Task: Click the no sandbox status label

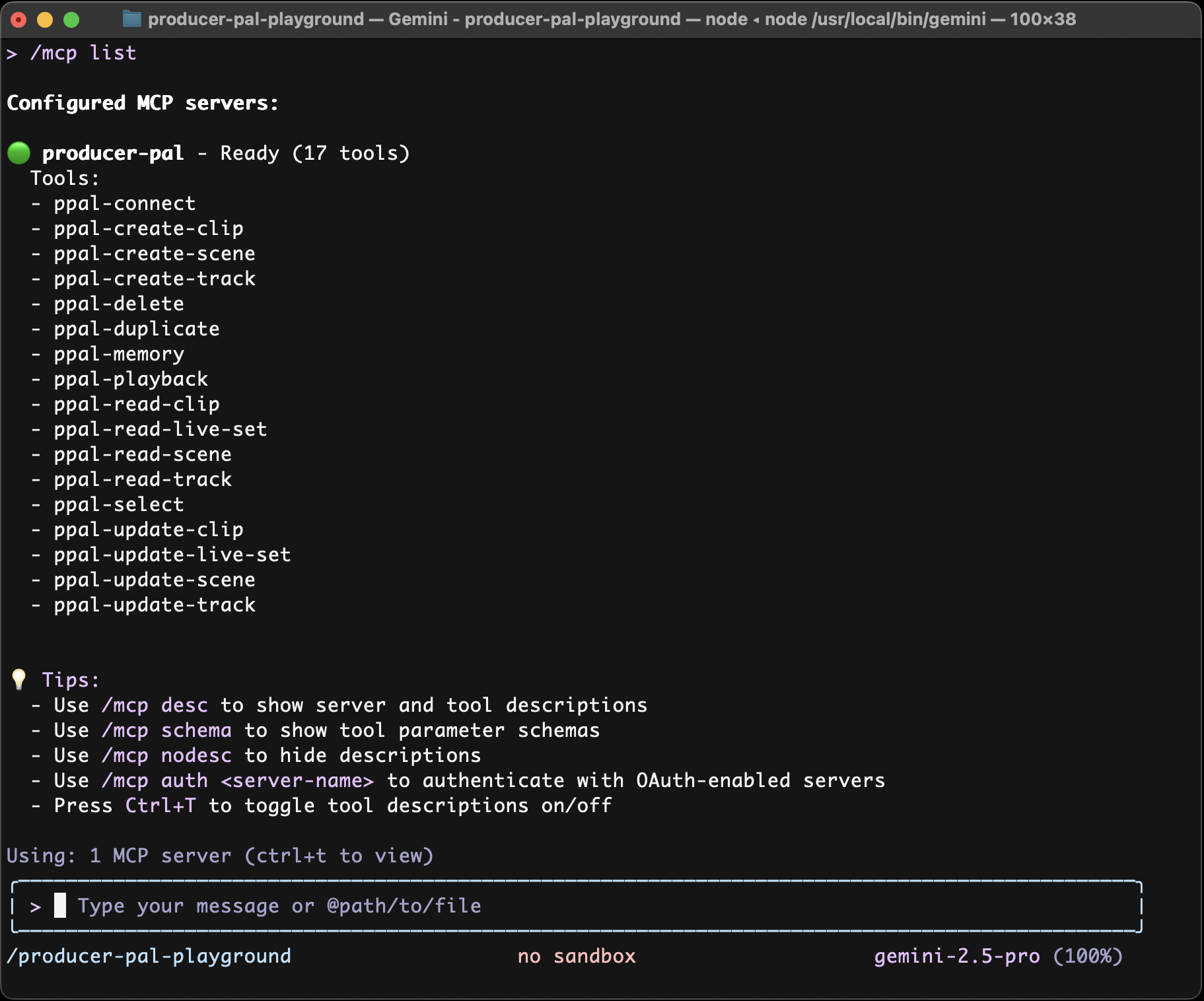Action: click(577, 955)
